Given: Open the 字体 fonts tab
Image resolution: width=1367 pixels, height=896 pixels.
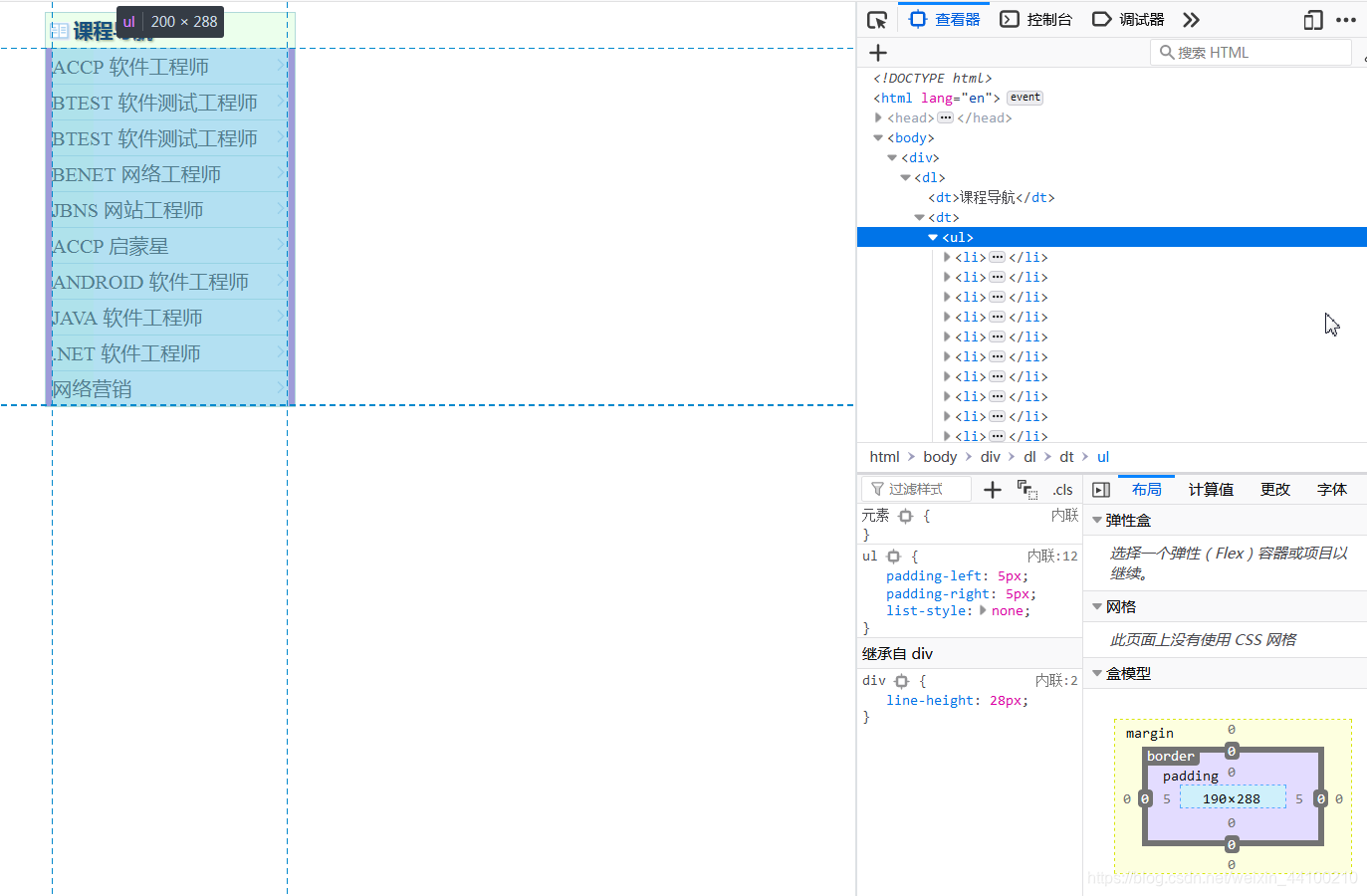Looking at the screenshot, I should 1331,489.
